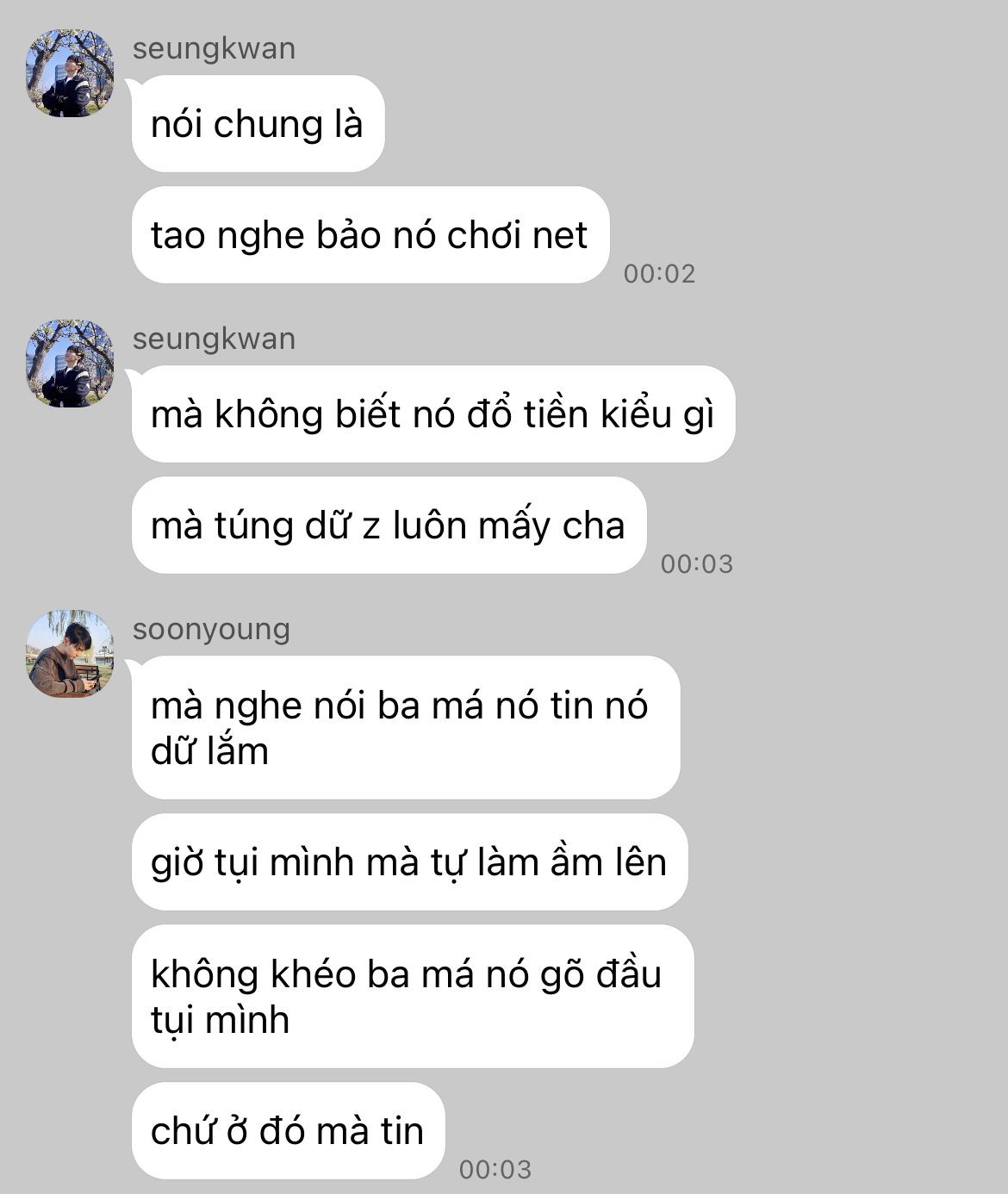Select the message 'tao nghe bảo nó chơi net'
This screenshot has width=1008, height=1194.
[370, 235]
